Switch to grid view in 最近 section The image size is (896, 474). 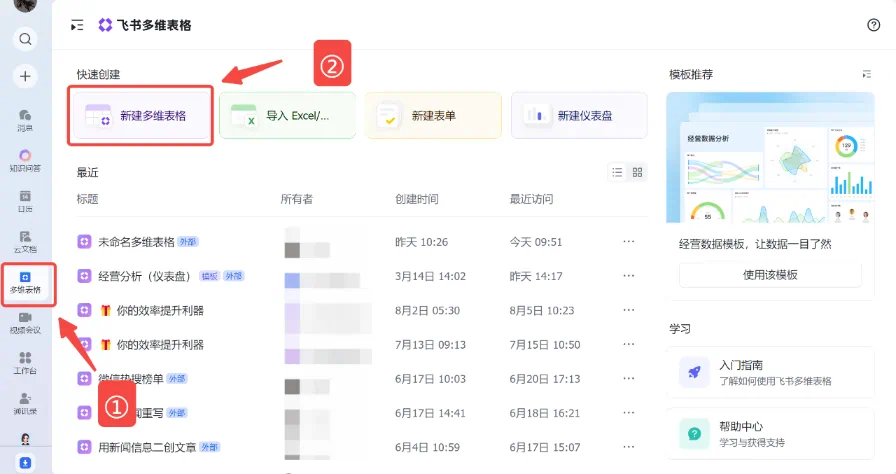coord(638,172)
